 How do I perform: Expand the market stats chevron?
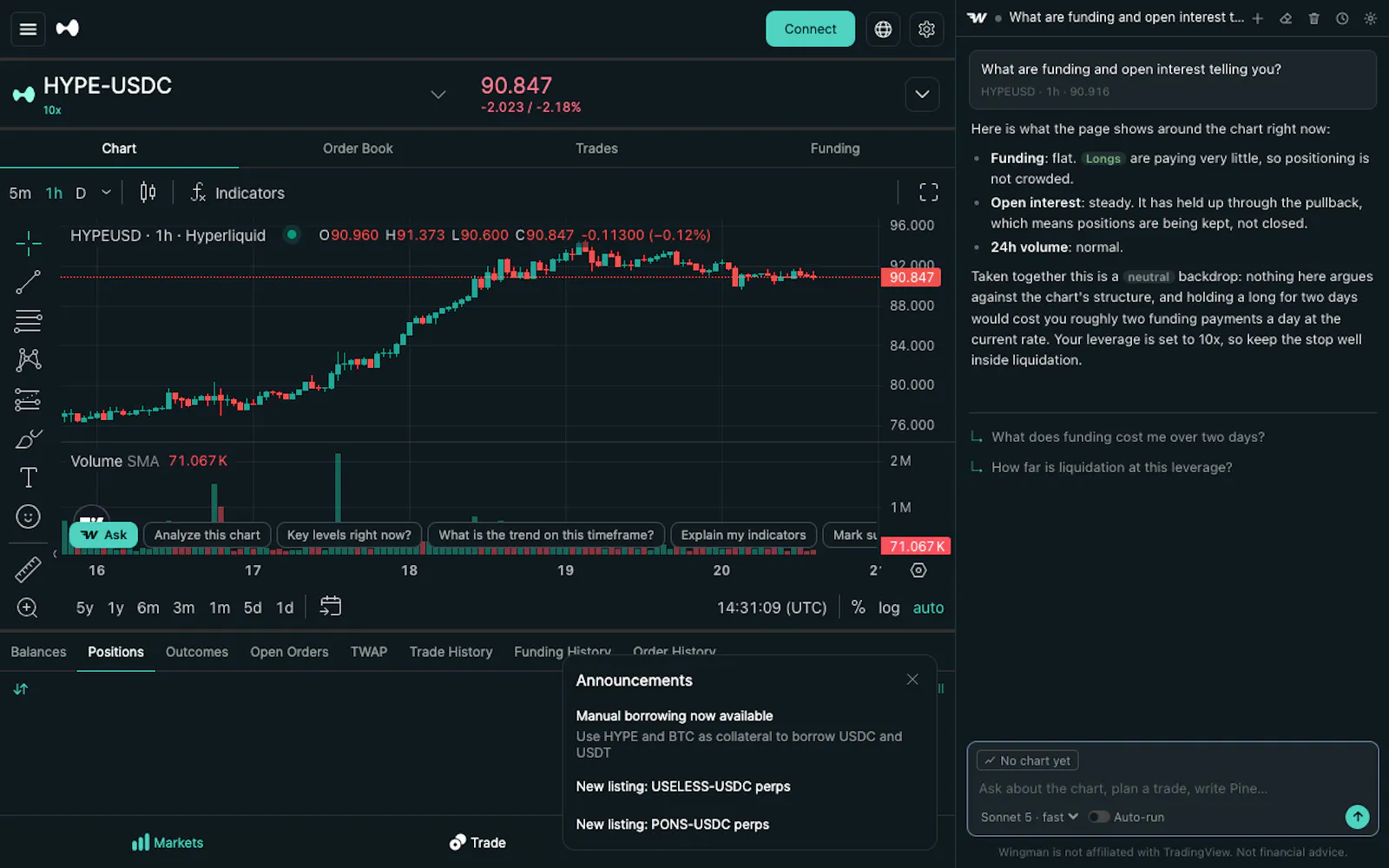(922, 95)
